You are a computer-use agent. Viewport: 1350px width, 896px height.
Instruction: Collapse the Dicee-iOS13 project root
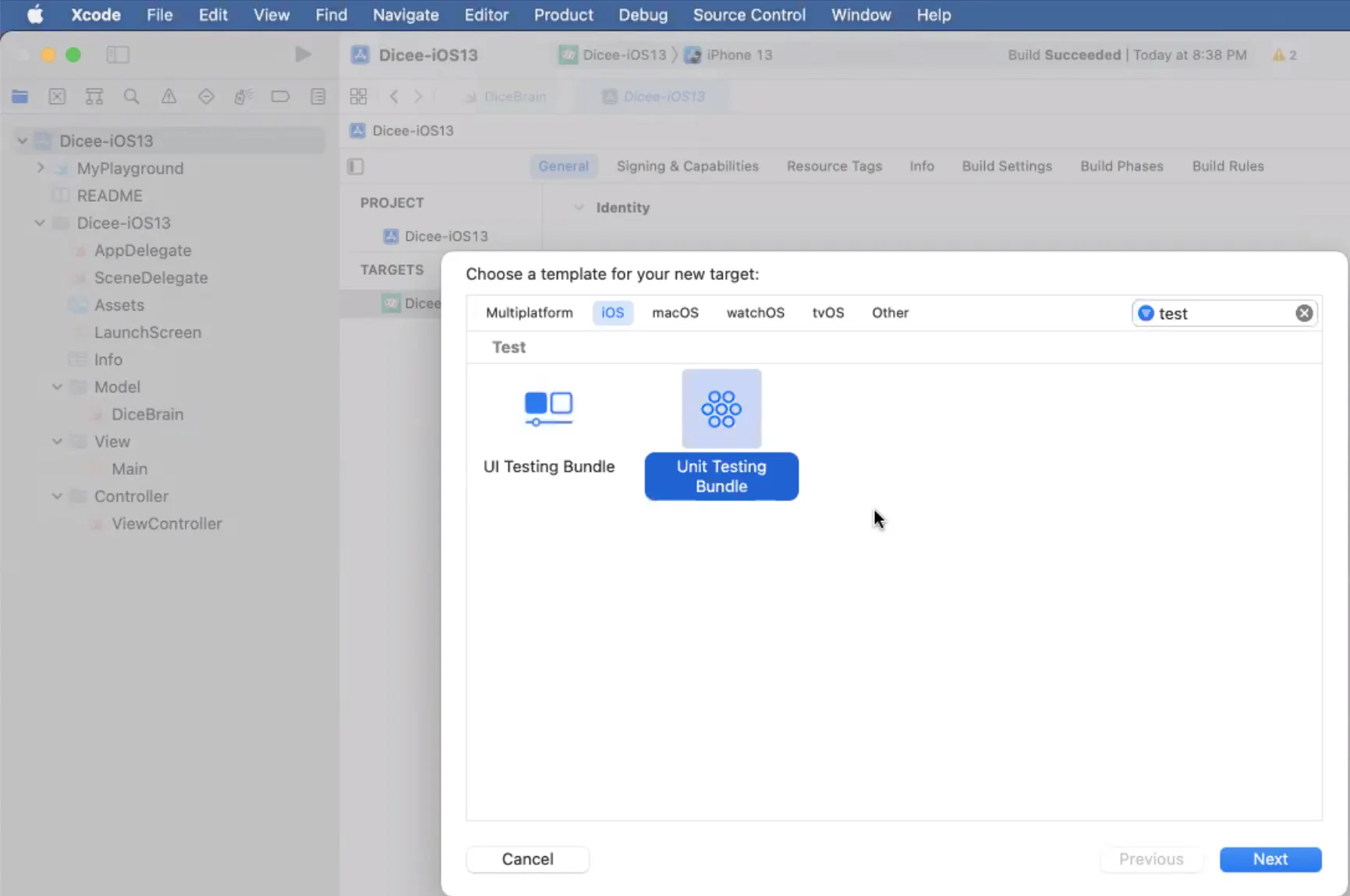23,141
